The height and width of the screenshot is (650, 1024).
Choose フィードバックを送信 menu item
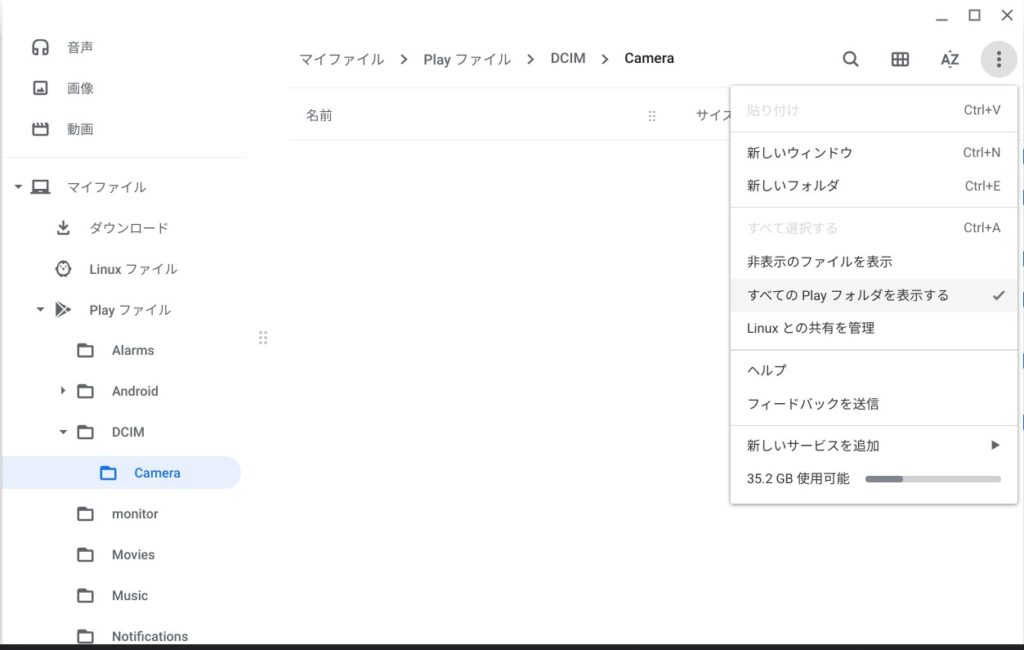click(874, 404)
